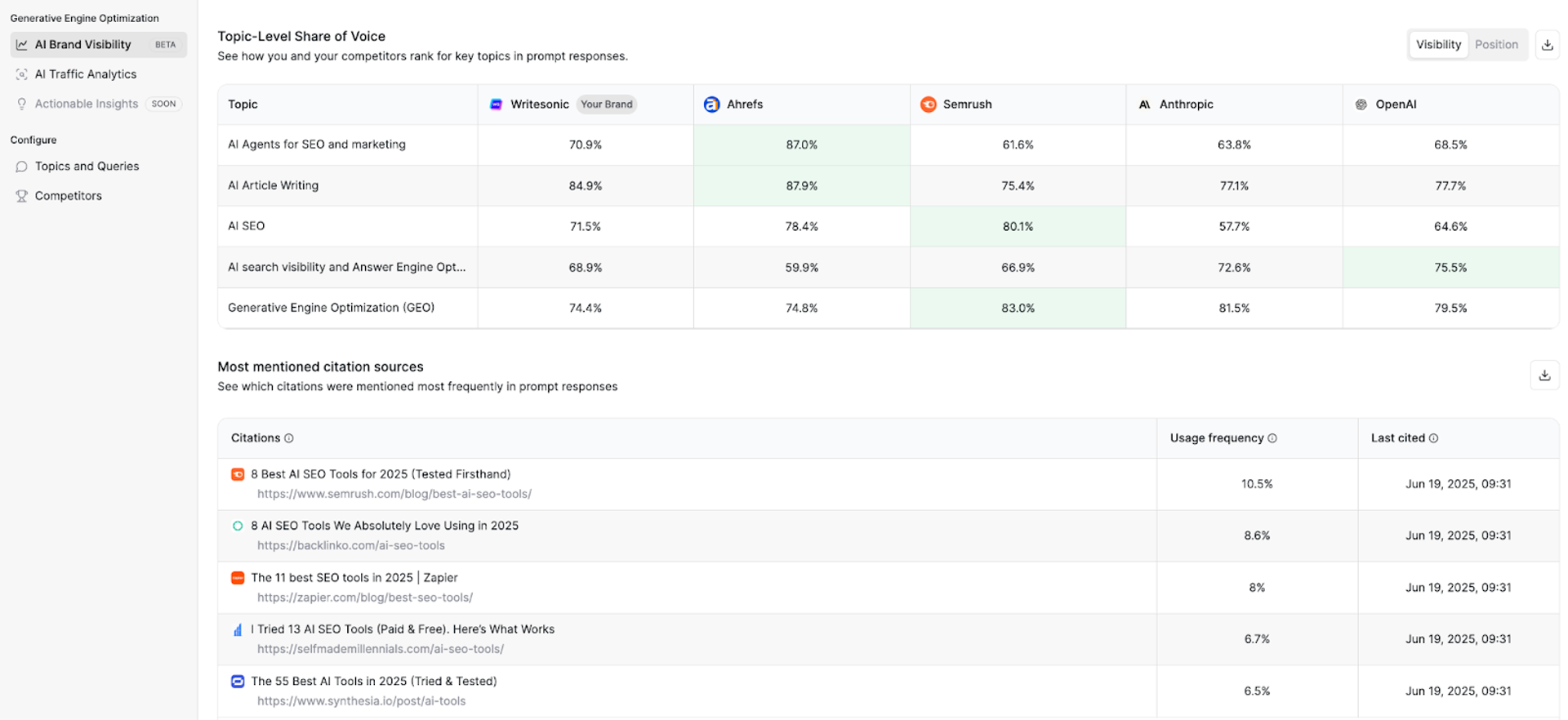Click the Backlinko favicon in citations list
This screenshot has height=720, width=1568.
(238, 526)
